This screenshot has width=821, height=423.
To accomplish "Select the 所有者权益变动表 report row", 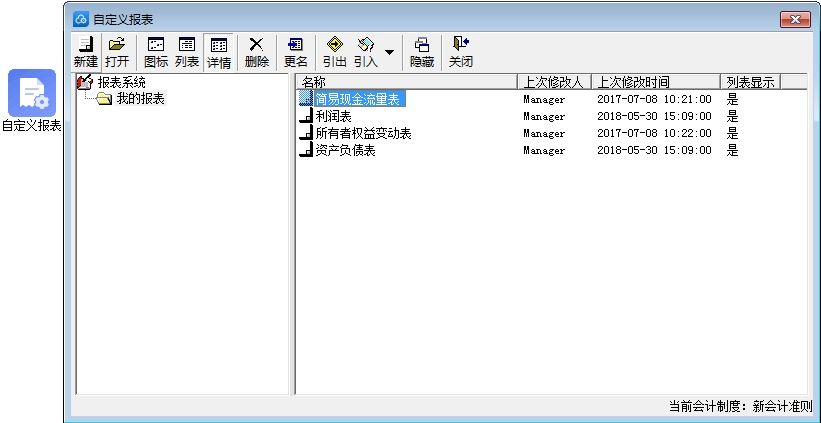I will (551, 133).
